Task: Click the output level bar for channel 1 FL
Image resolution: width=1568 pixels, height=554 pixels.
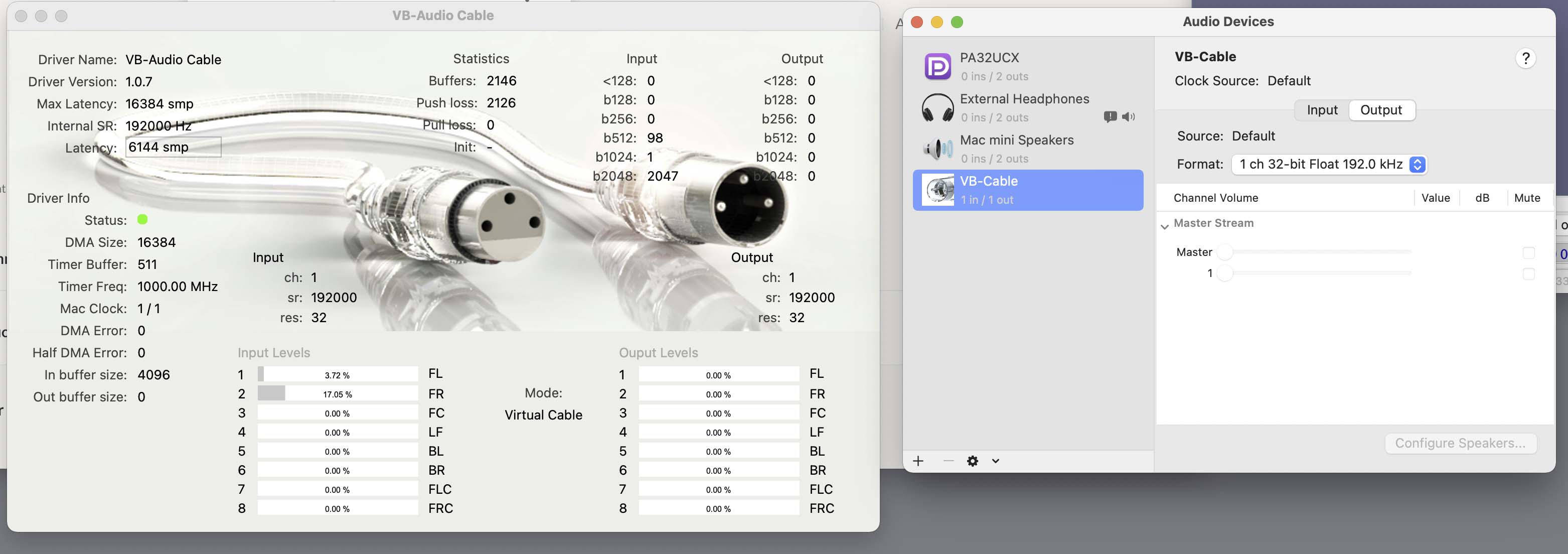Action: click(718, 374)
